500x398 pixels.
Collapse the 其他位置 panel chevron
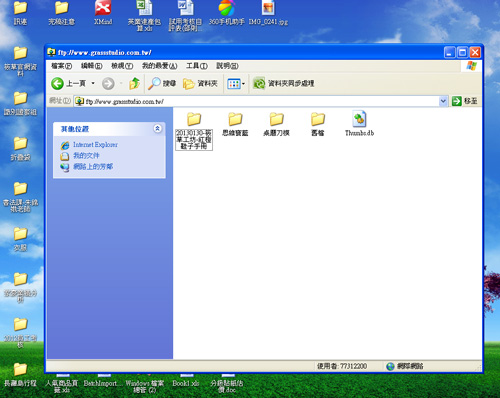tap(157, 128)
